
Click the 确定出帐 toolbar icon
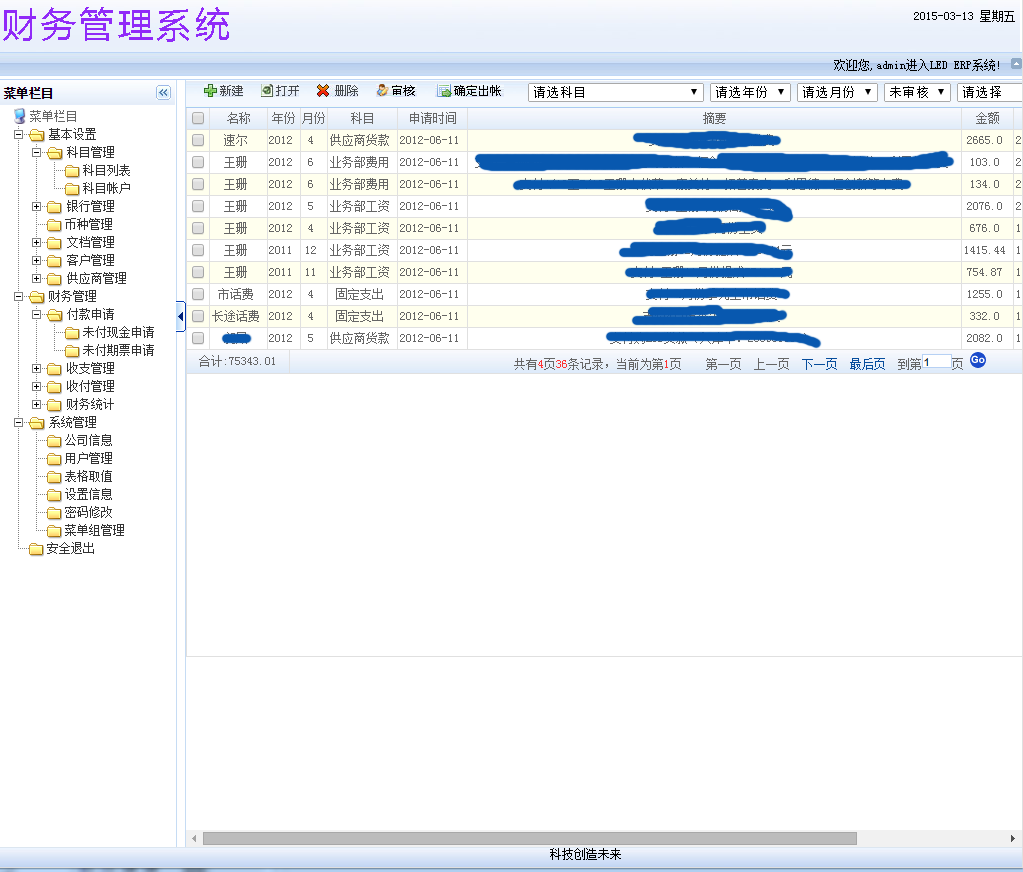tap(444, 91)
